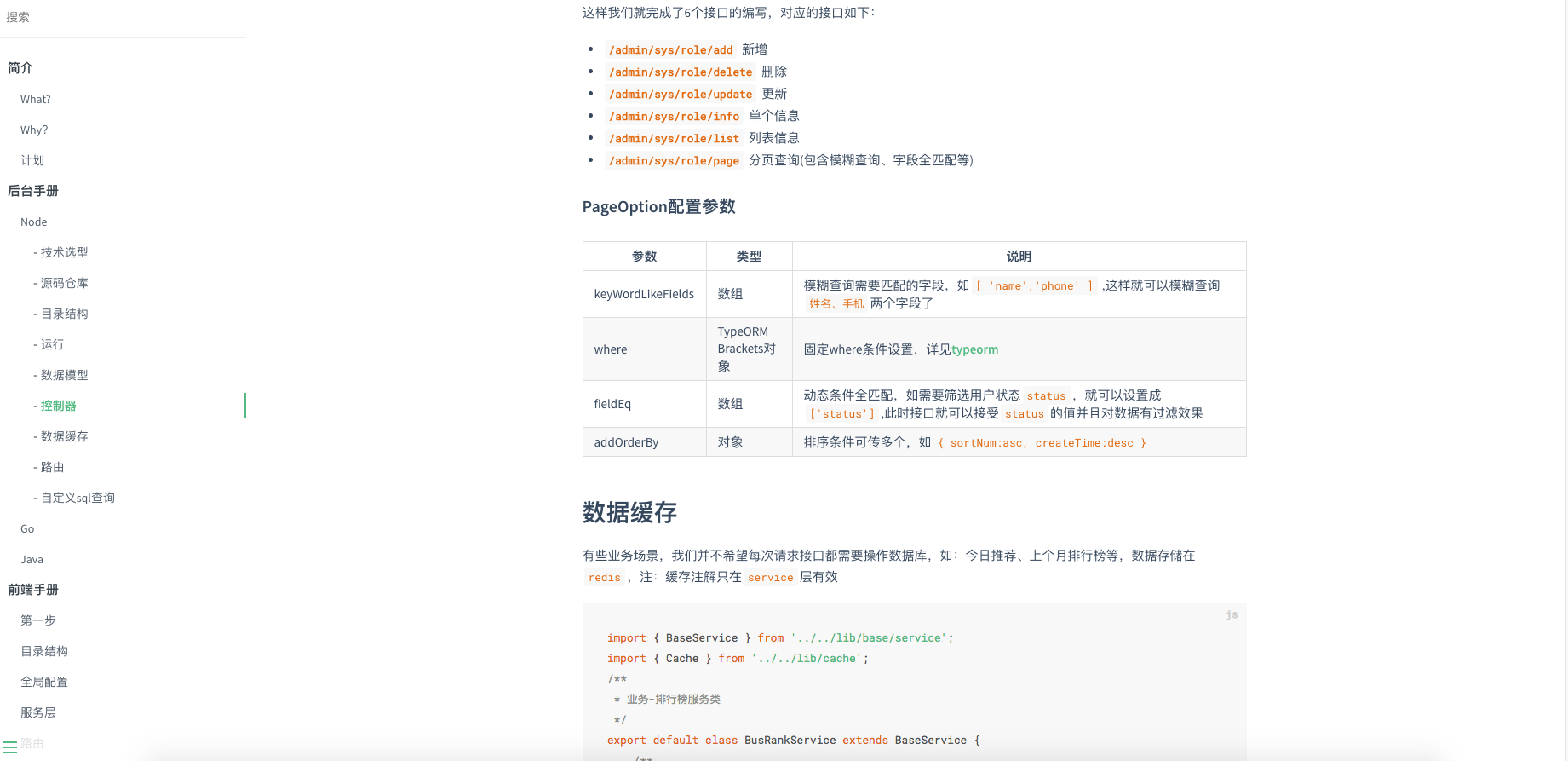Open 全局配置 under 前端手册
The image size is (1568, 761).
click(x=44, y=682)
